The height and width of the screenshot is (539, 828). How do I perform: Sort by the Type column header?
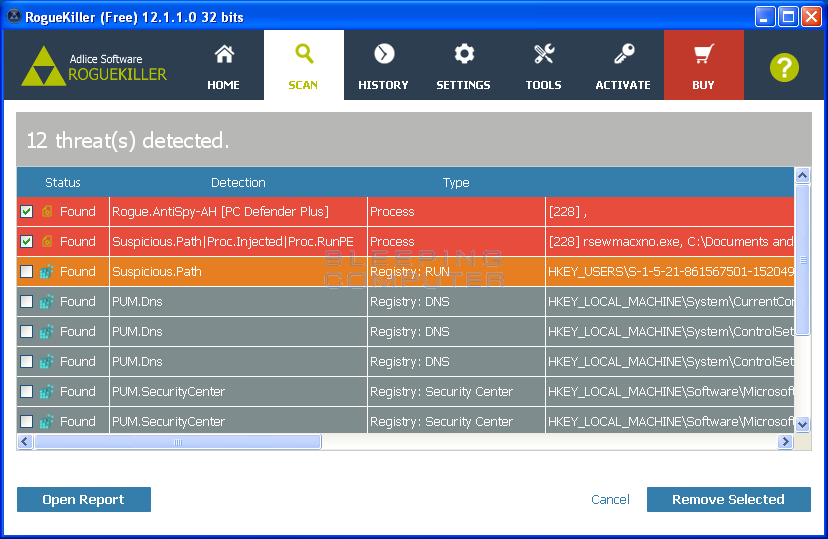pos(456,183)
